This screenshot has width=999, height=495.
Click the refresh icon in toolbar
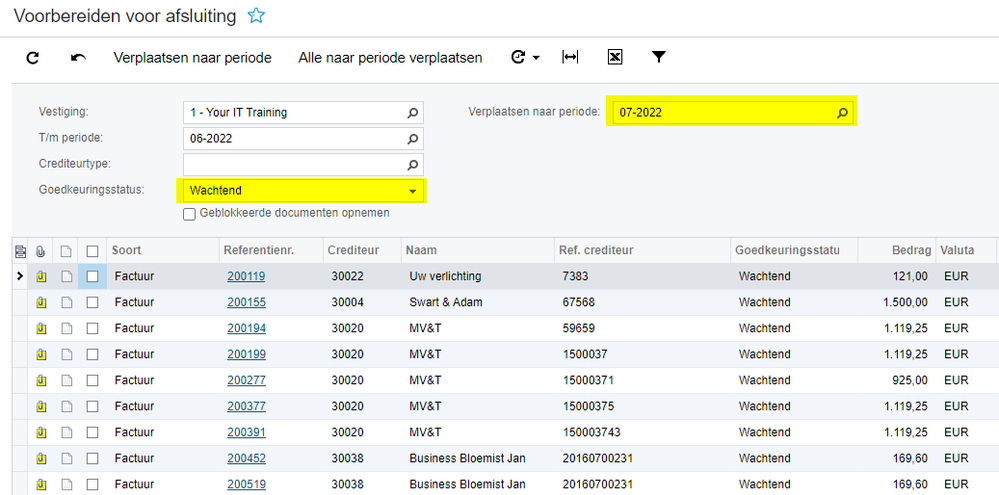(x=33, y=58)
